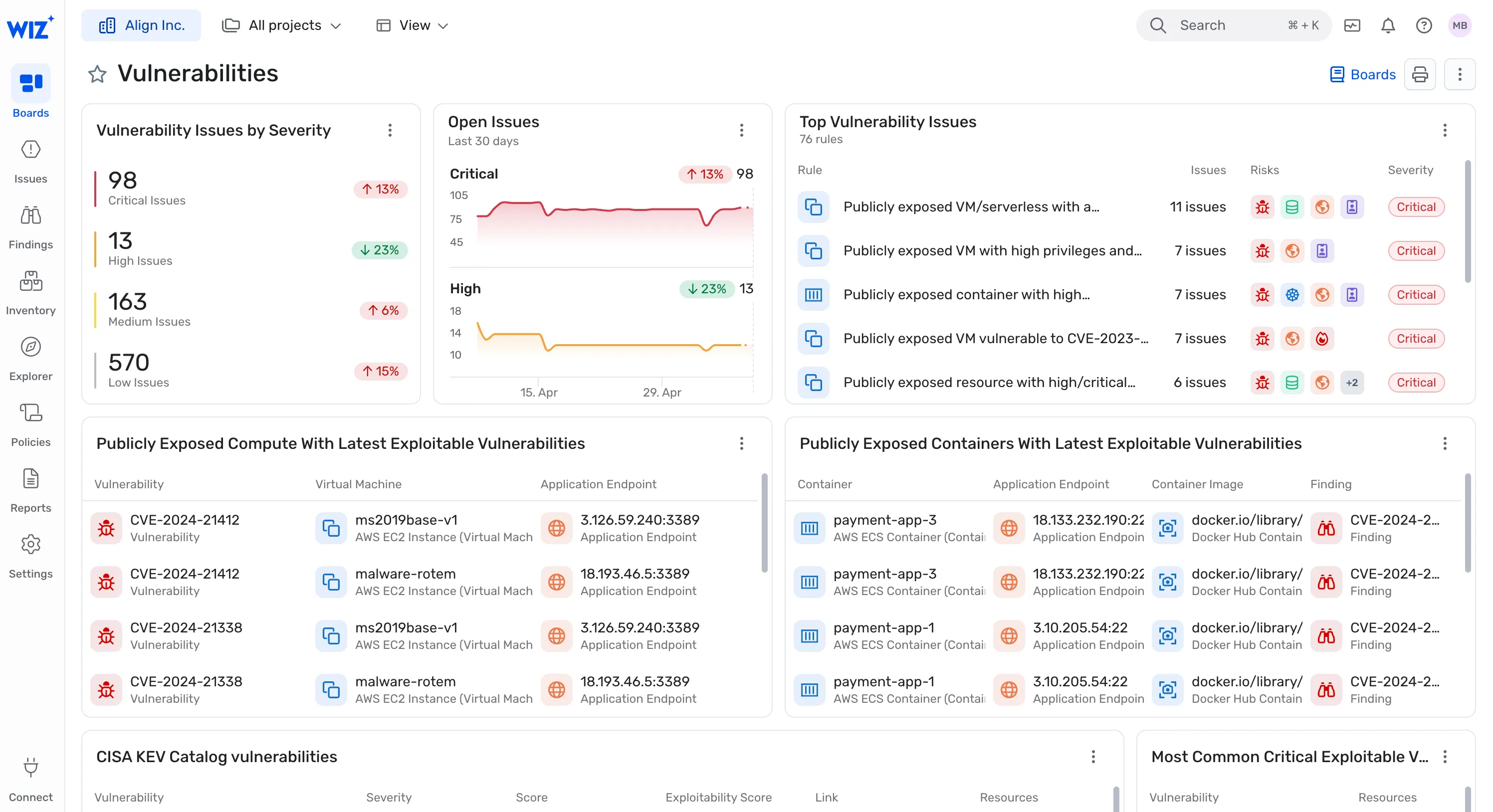
Task: Open Open Issues widget options menu
Action: click(x=741, y=130)
